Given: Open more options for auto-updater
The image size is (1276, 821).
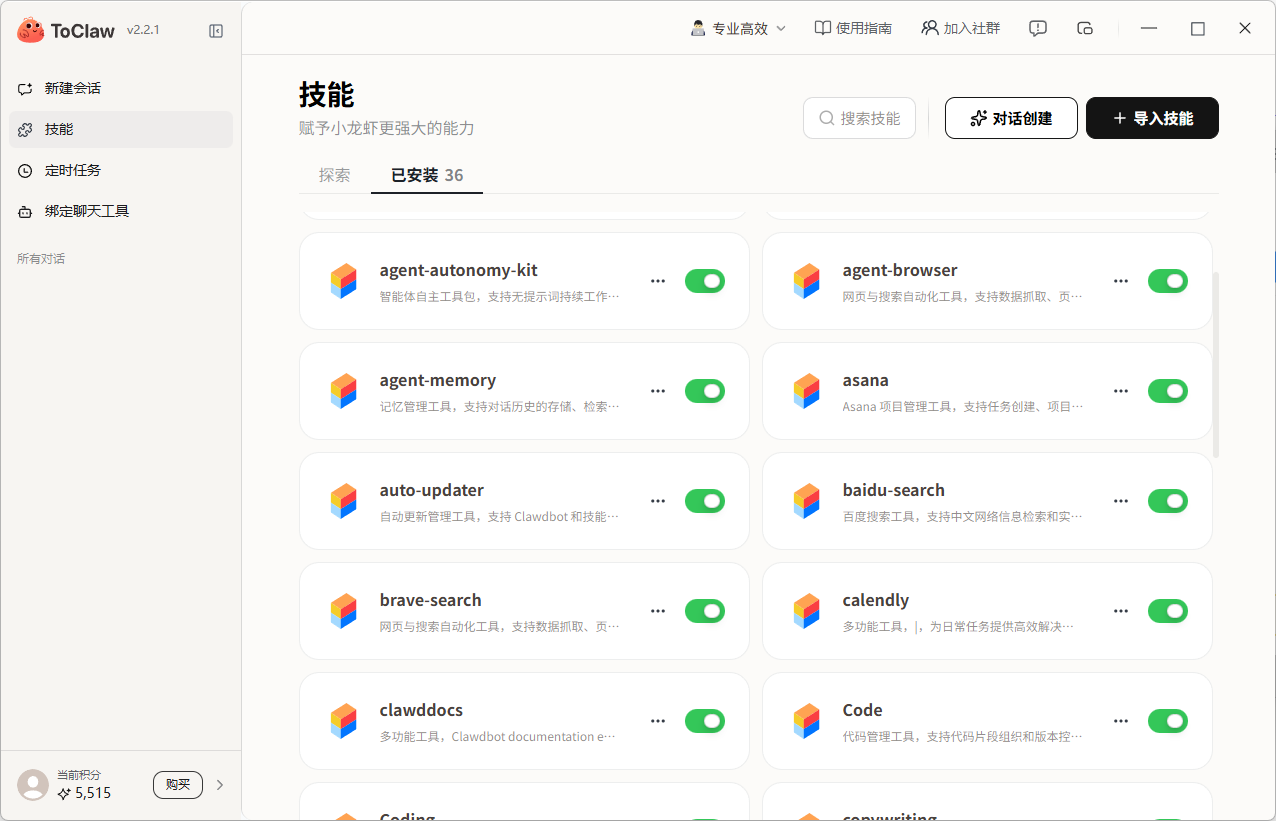Looking at the screenshot, I should 658,501.
